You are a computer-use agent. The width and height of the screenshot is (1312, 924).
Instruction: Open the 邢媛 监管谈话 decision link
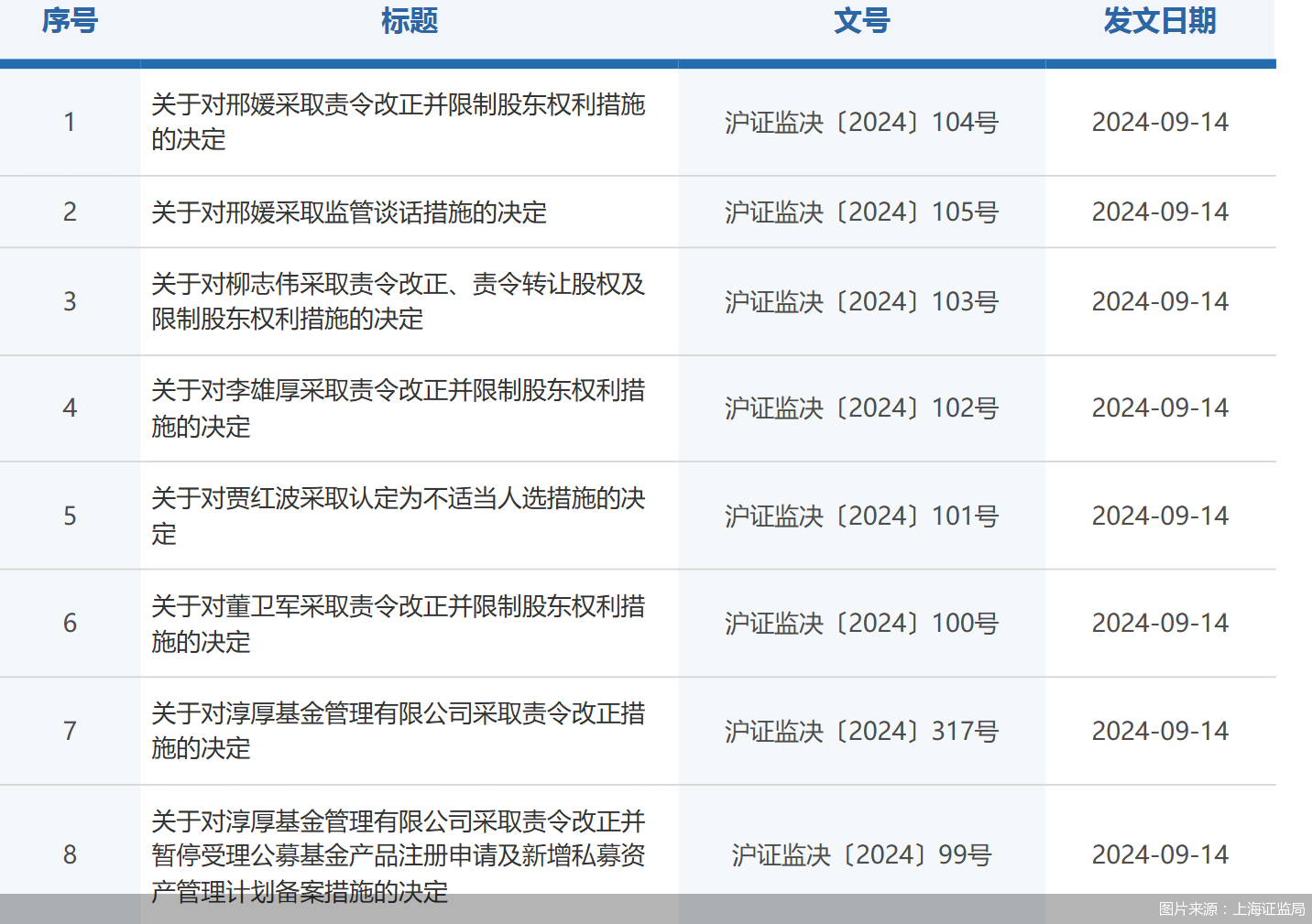pos(349,212)
